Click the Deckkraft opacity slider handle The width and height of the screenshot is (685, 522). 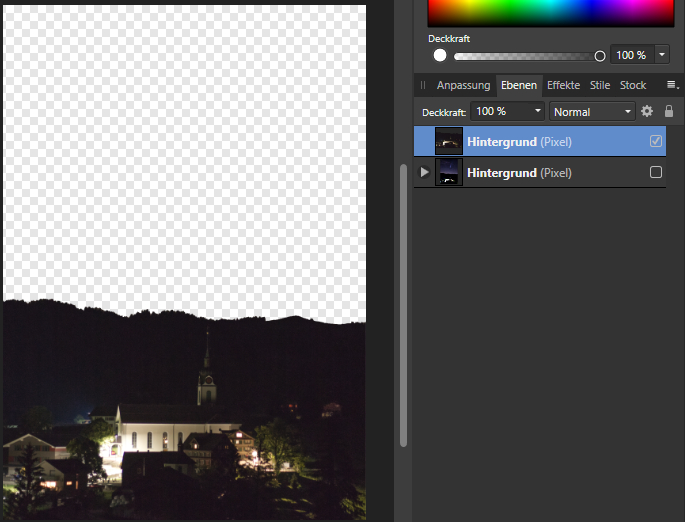click(600, 56)
